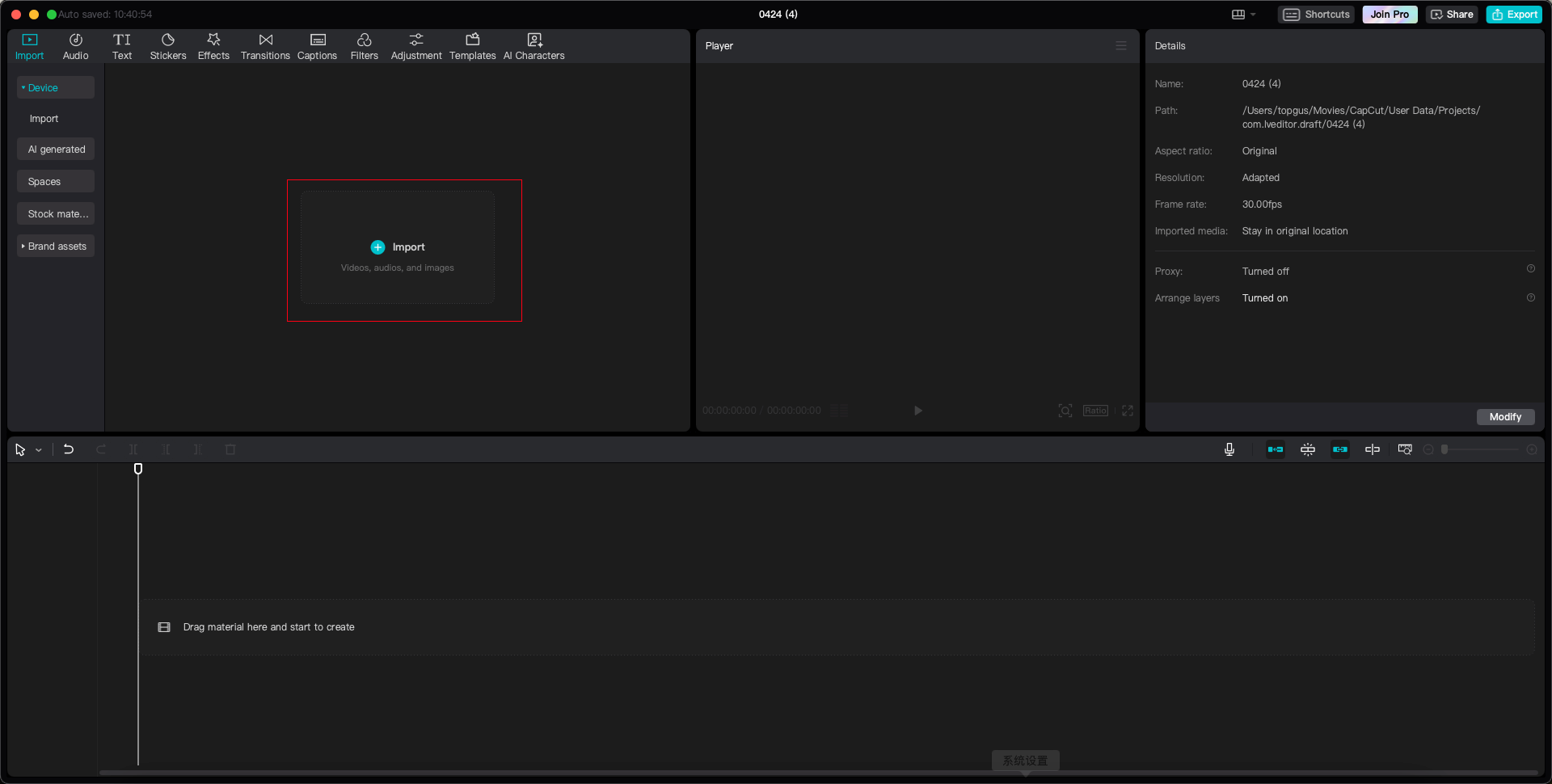The image size is (1552, 784).
Task: Click the timeline horizontal scrollbar
Action: click(818, 773)
